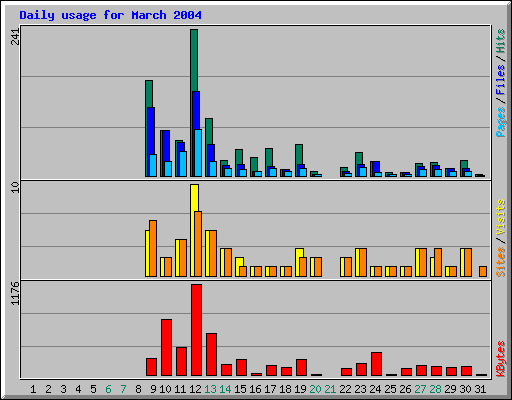Click the 241 hits axis maximum label

coord(15,37)
